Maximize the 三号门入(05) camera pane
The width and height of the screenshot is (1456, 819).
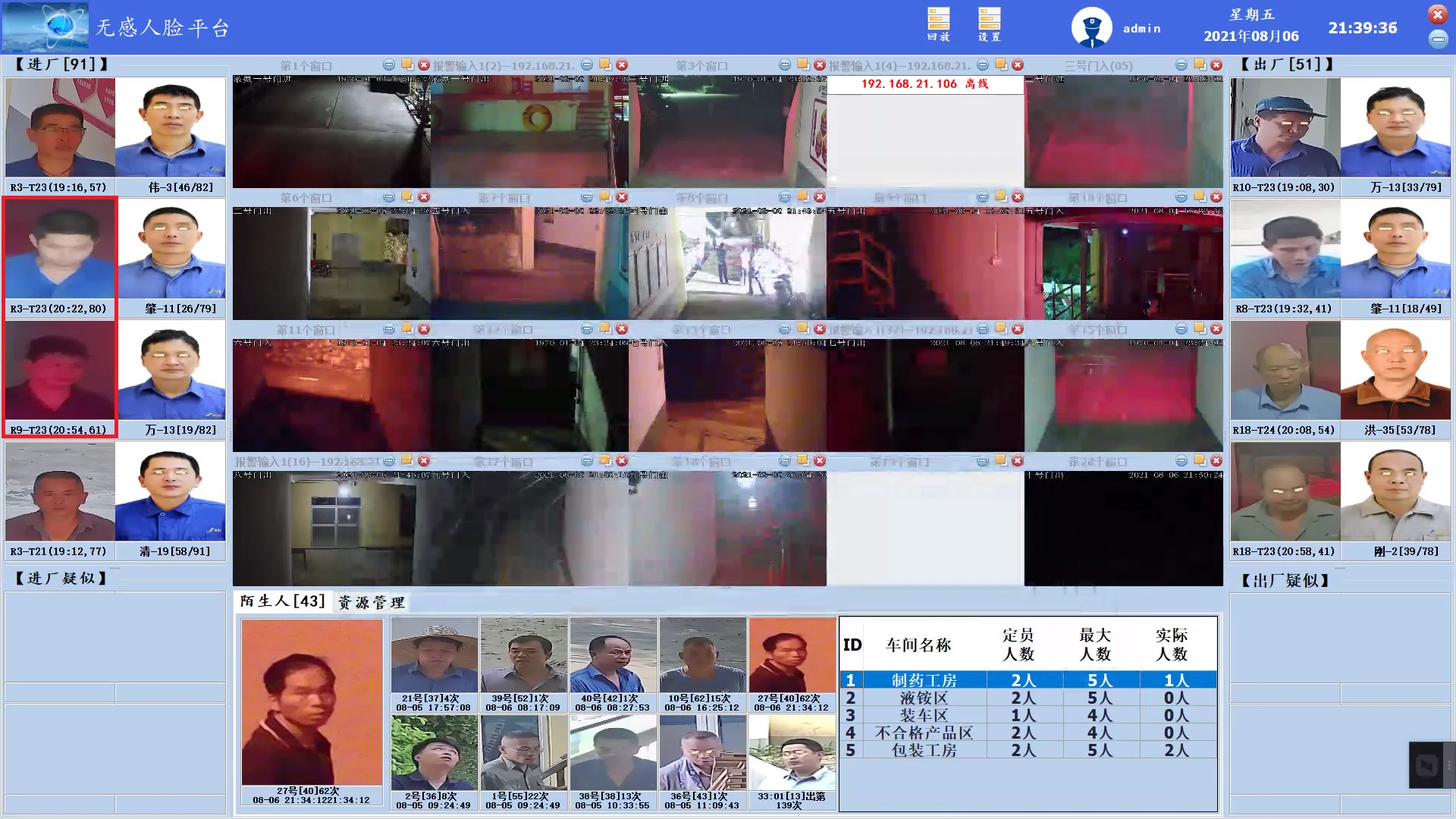tap(1200, 65)
